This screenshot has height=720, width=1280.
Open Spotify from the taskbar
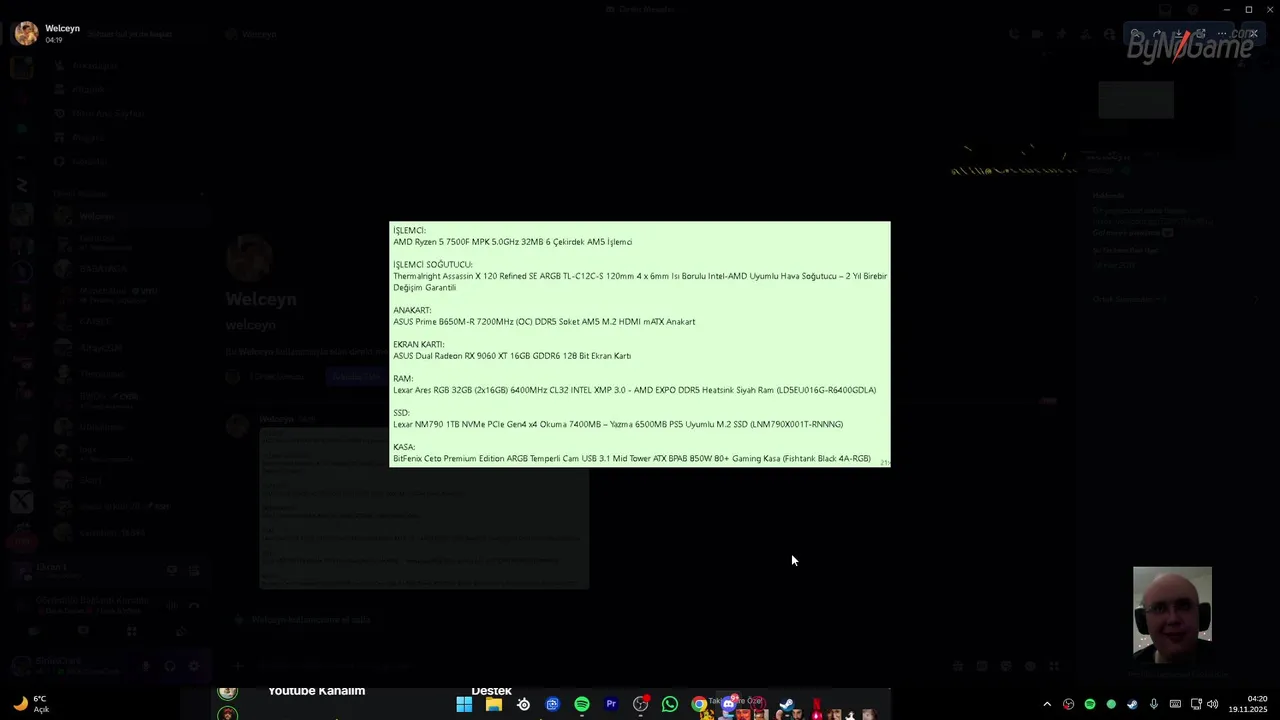click(x=582, y=704)
